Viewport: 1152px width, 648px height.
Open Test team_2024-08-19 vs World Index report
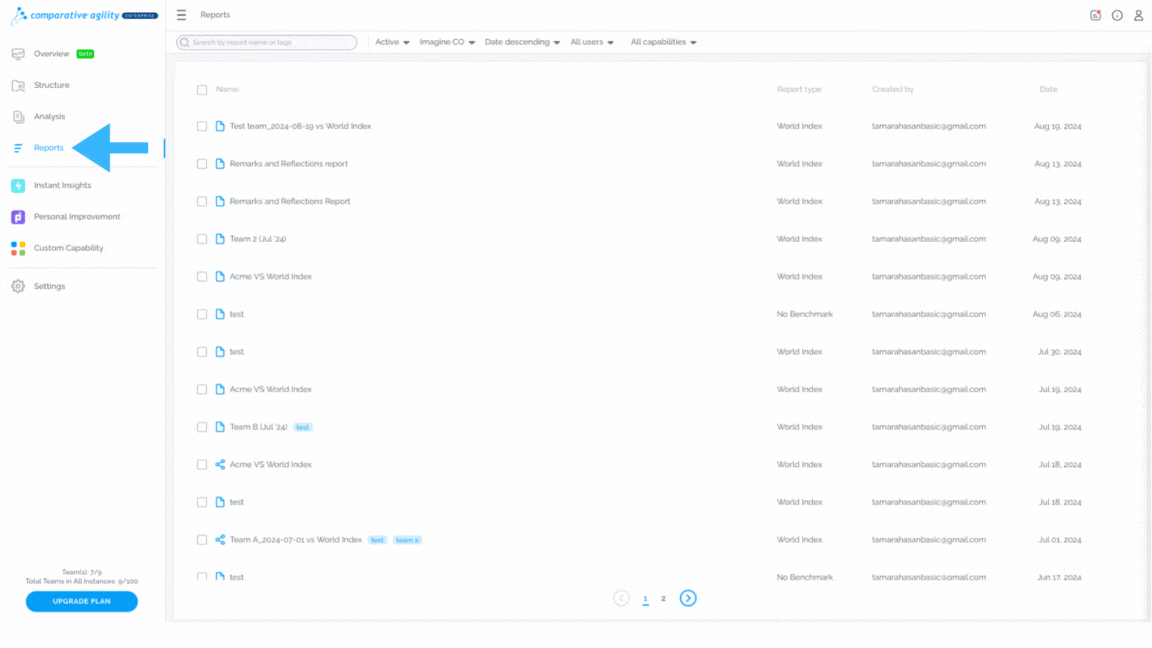(300, 126)
